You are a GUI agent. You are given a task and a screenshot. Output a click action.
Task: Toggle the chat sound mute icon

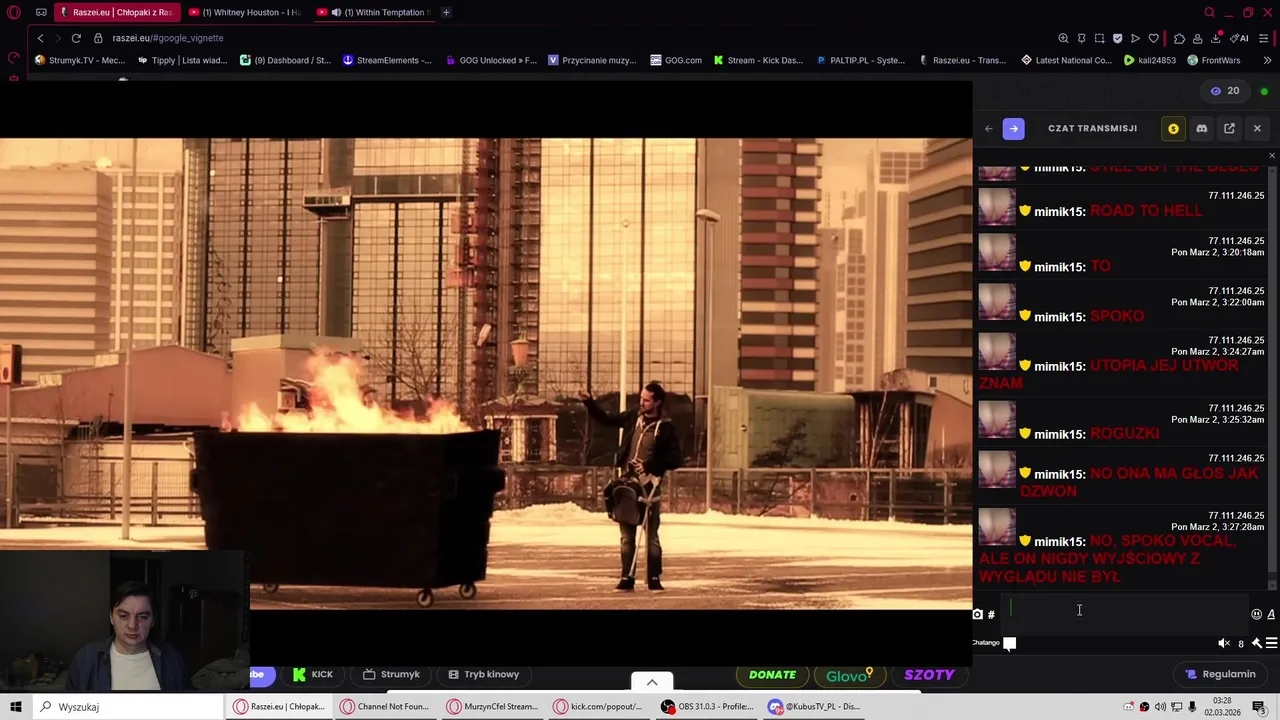[1224, 643]
